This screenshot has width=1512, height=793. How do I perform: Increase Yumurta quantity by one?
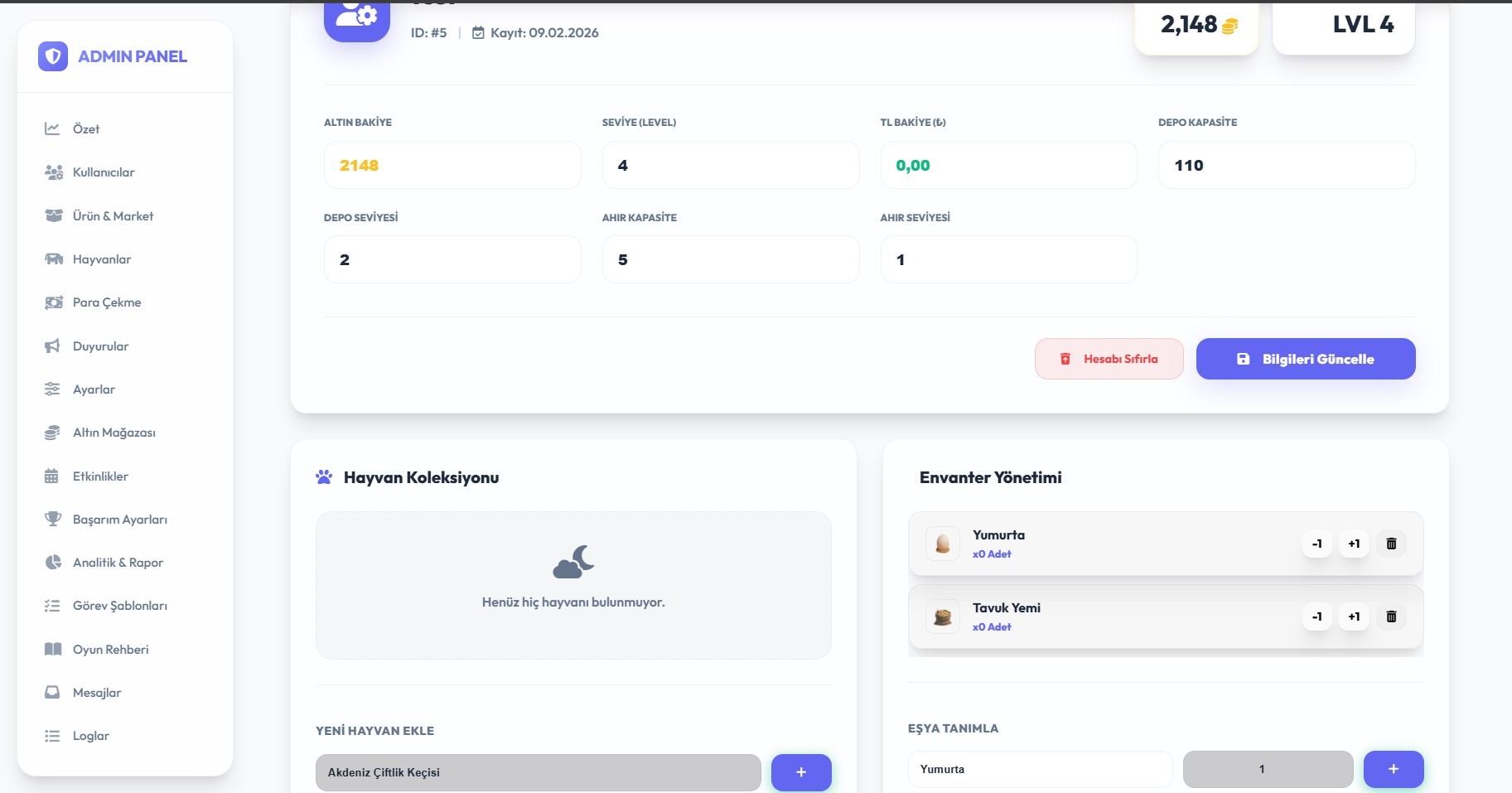point(1353,544)
